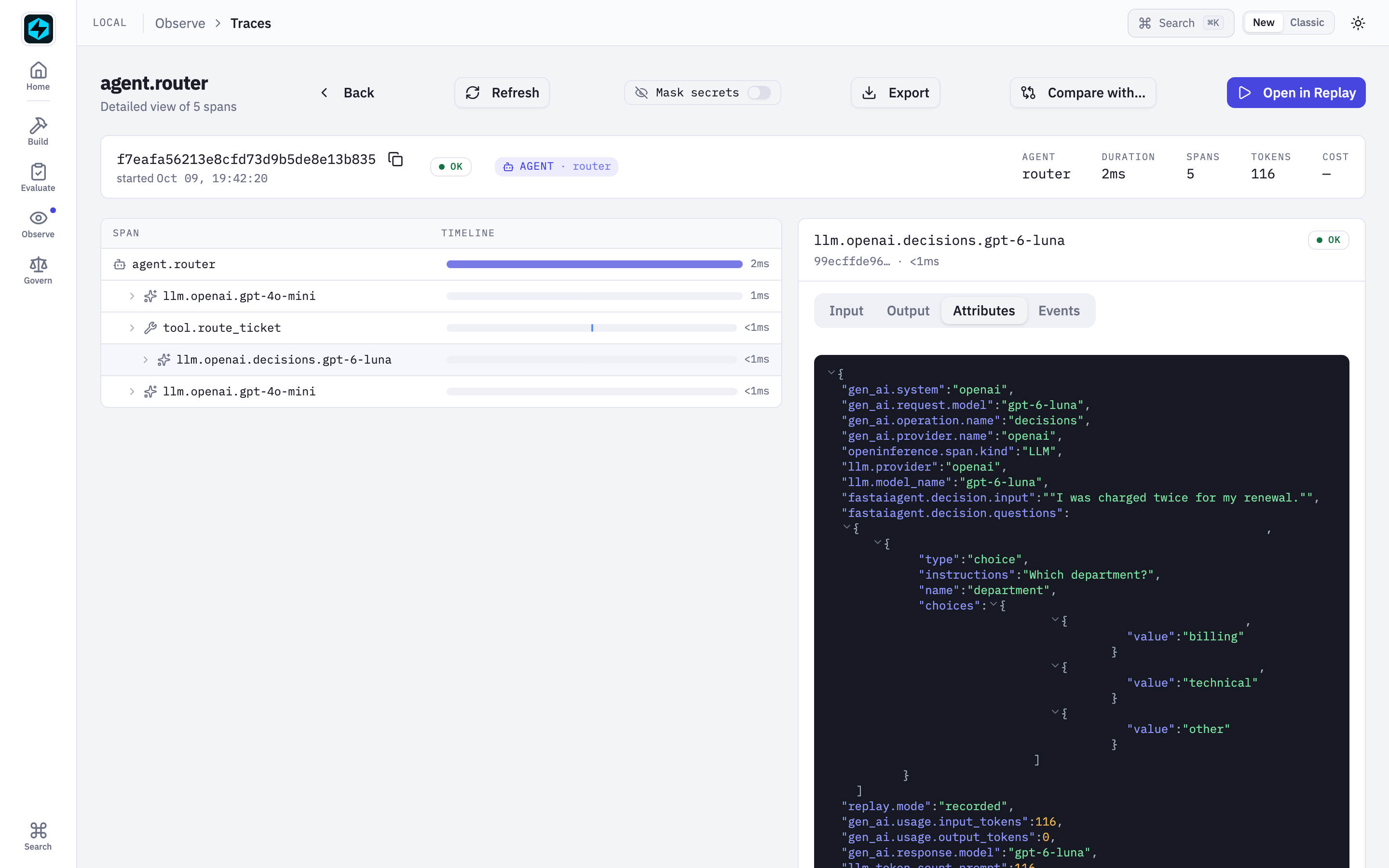Select the Attributes tab
Viewport: 1389px width, 868px height.
pyautogui.click(x=984, y=311)
